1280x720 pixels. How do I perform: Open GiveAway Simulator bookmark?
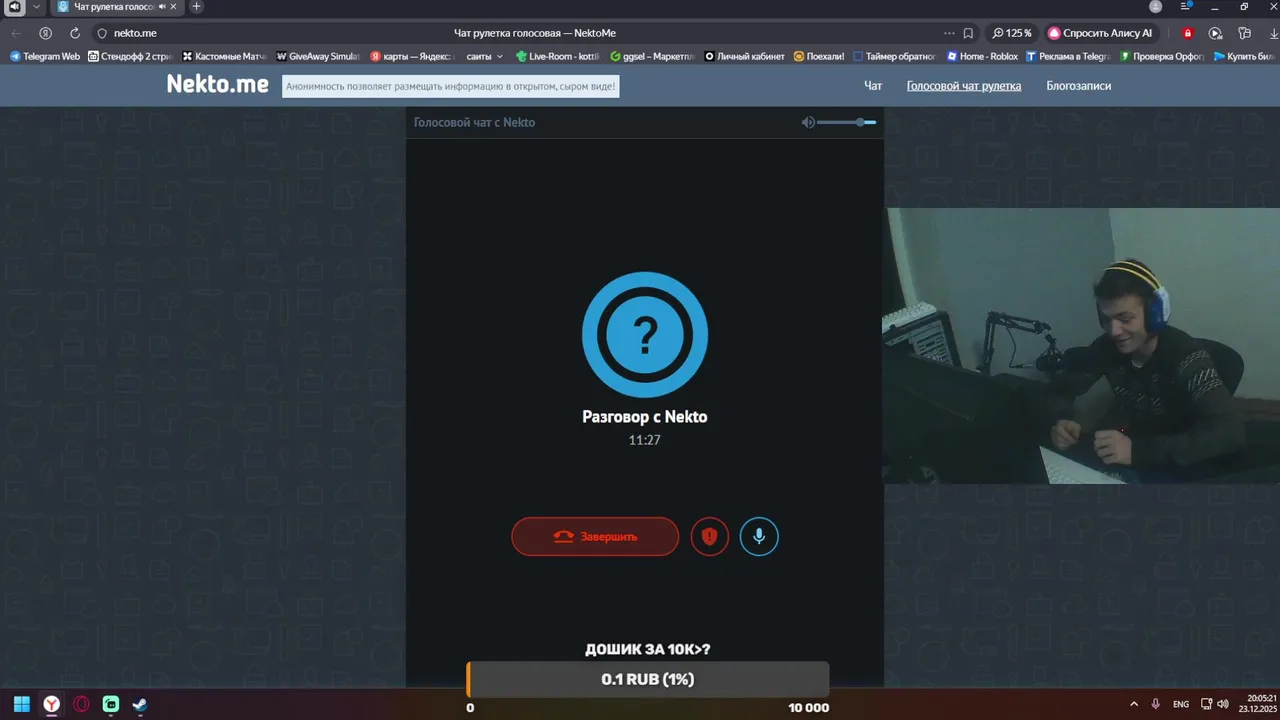tap(318, 57)
